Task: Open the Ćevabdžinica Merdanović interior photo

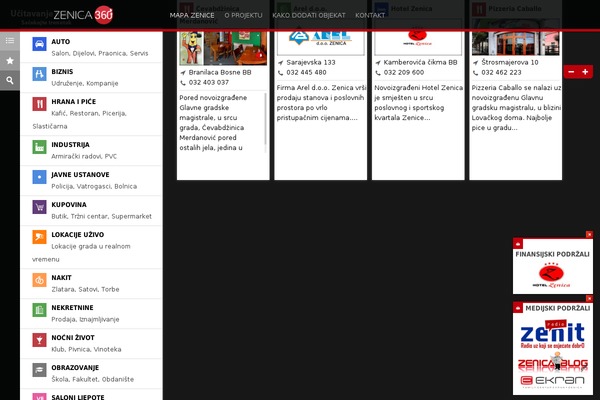Action: tap(235, 48)
